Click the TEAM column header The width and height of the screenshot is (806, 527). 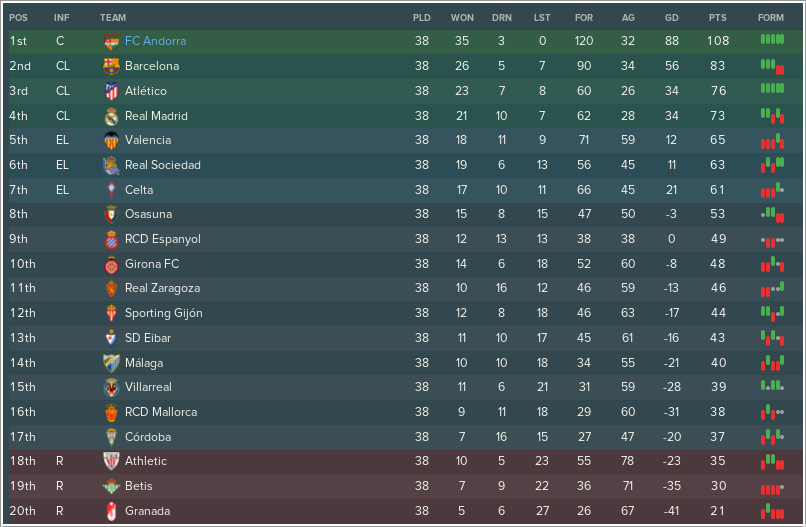(113, 17)
